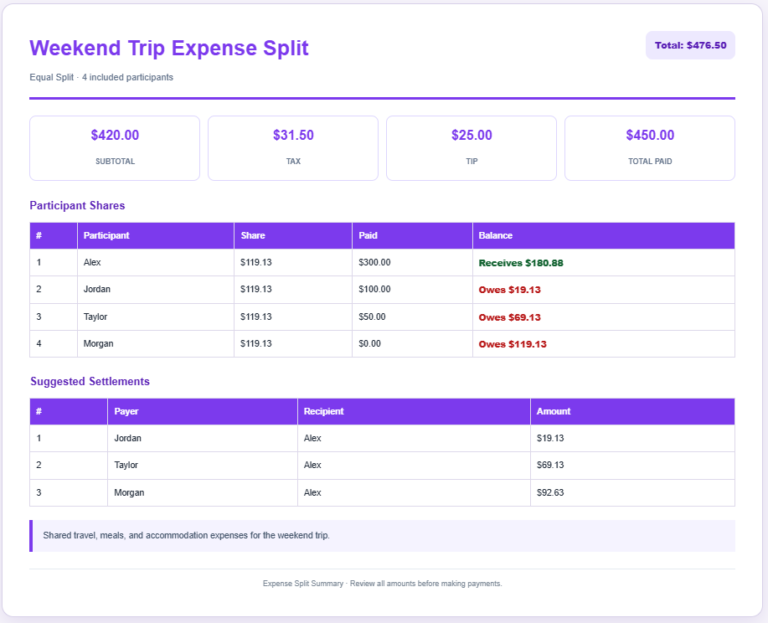Select Morgan in the participant shares table
The image size is (768, 623).
point(98,344)
